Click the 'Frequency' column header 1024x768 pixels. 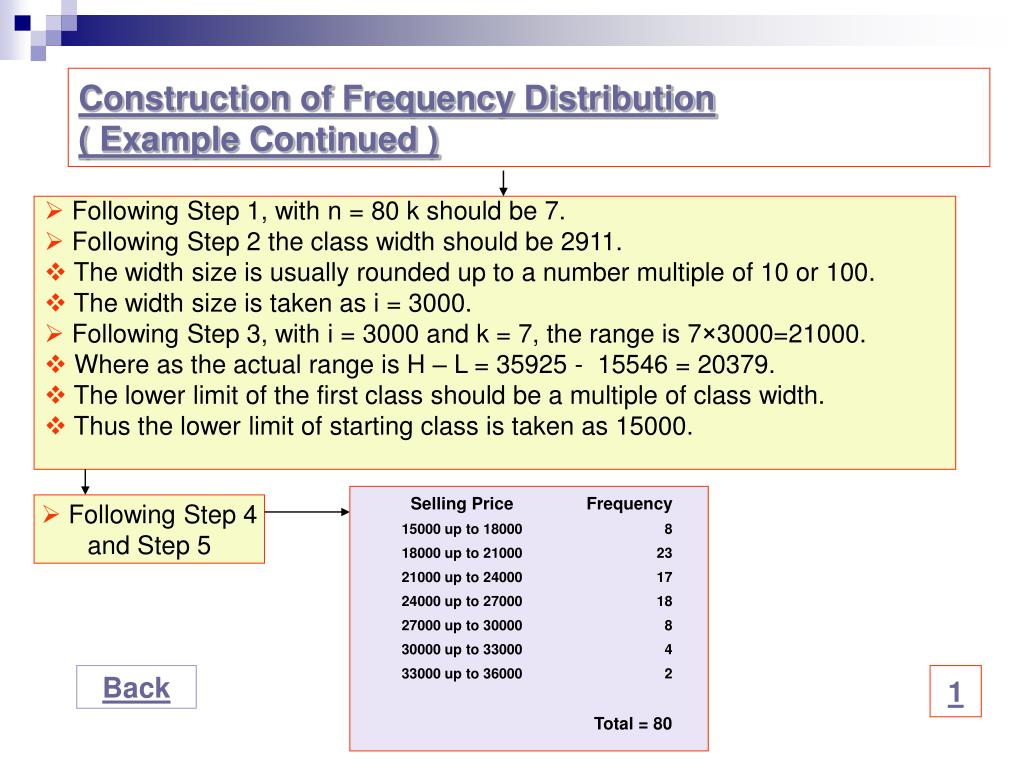pos(629,504)
